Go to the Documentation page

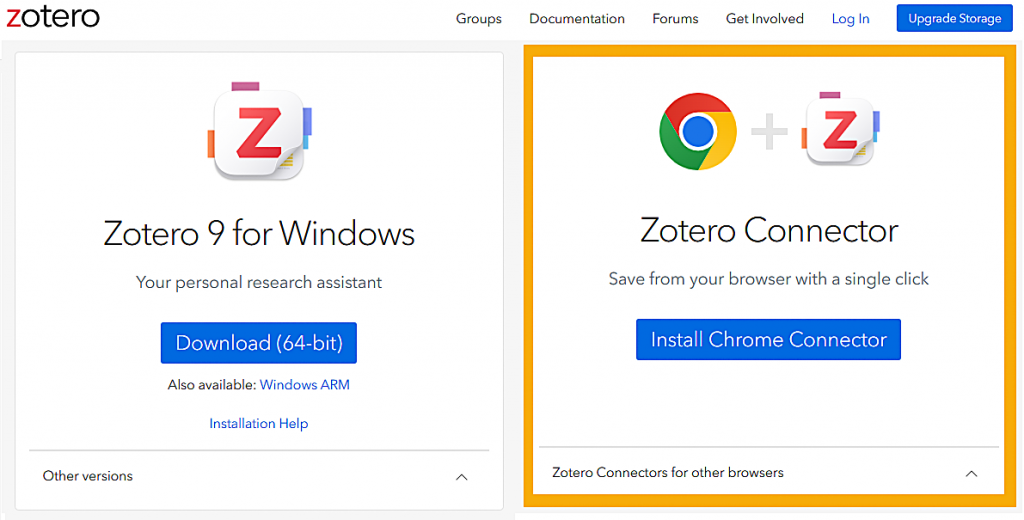(577, 19)
